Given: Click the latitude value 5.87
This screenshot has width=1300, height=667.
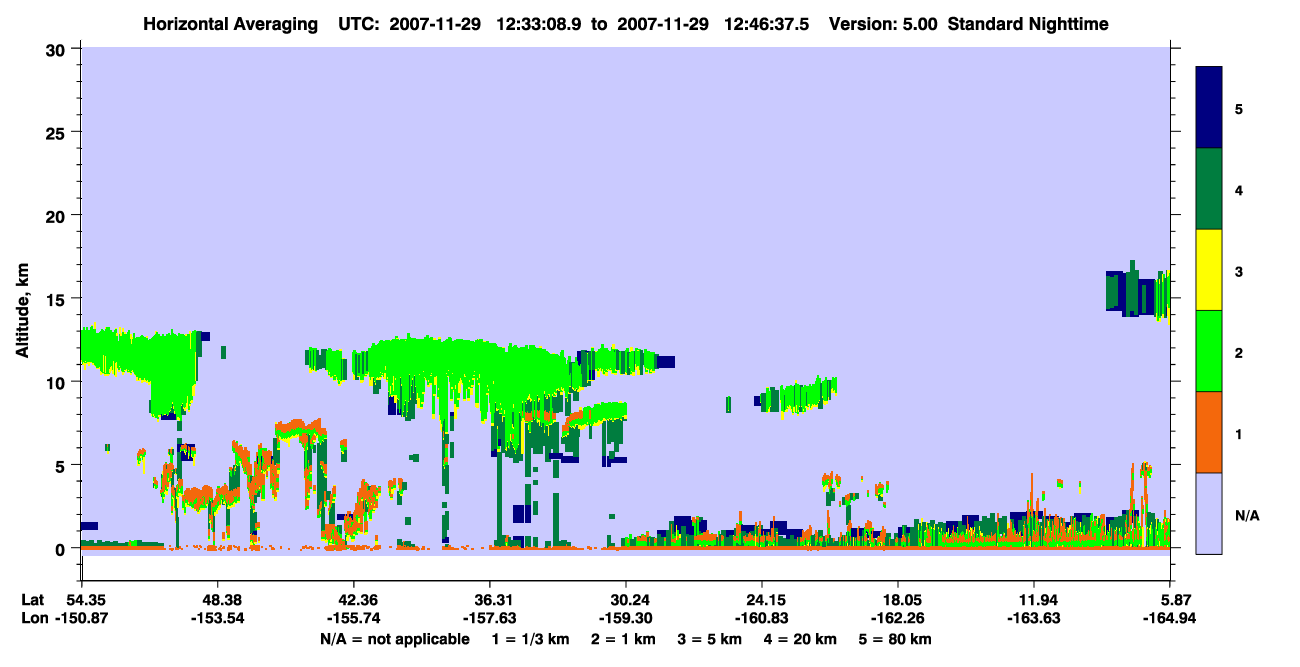Looking at the screenshot, I should click(x=1174, y=599).
